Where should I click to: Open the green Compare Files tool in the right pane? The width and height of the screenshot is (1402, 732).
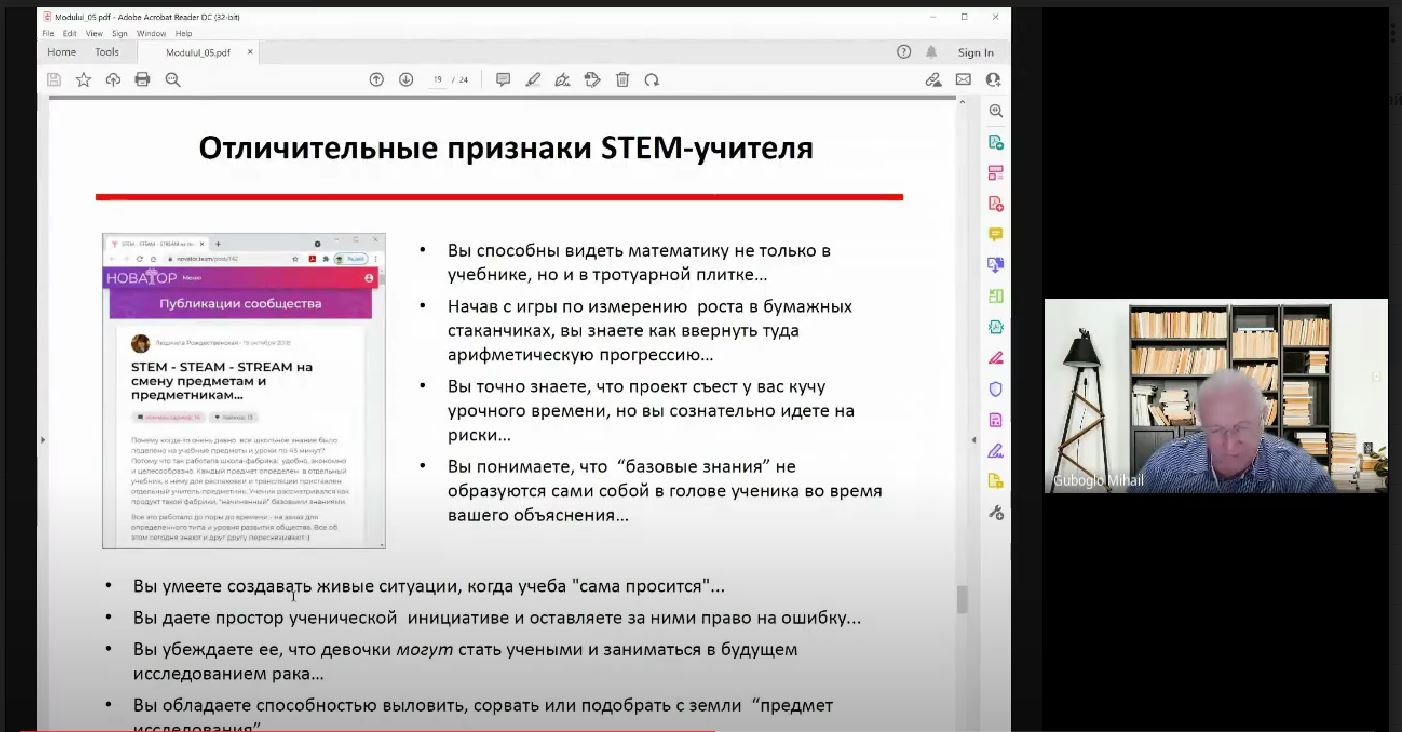995,296
